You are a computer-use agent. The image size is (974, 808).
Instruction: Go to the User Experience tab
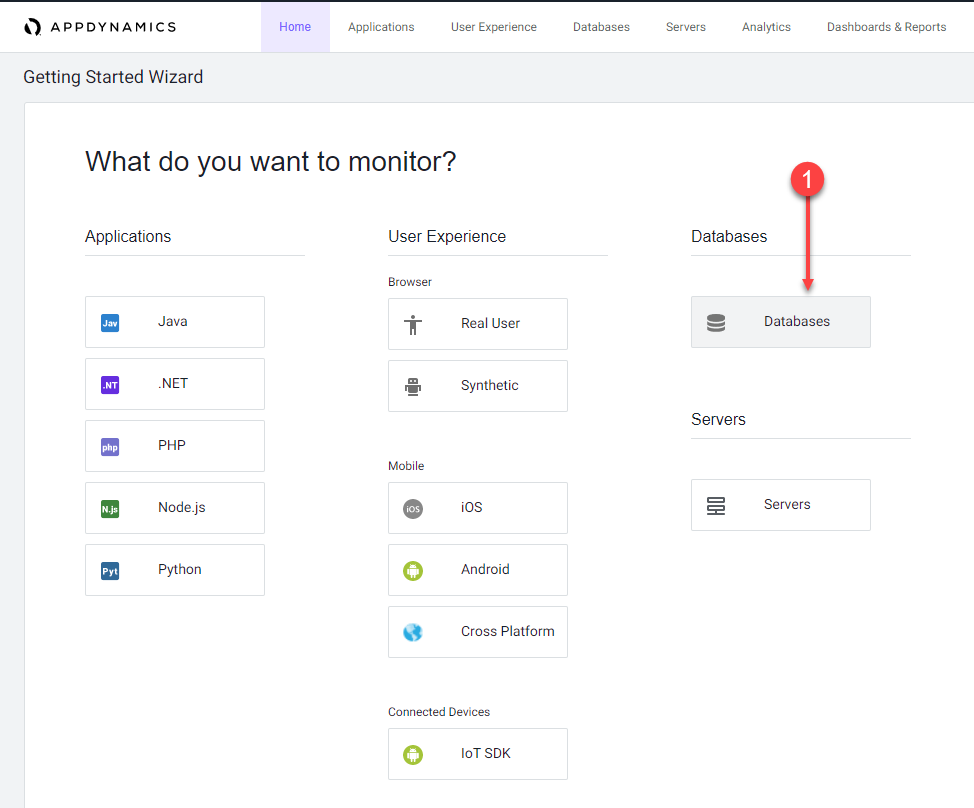(x=494, y=27)
